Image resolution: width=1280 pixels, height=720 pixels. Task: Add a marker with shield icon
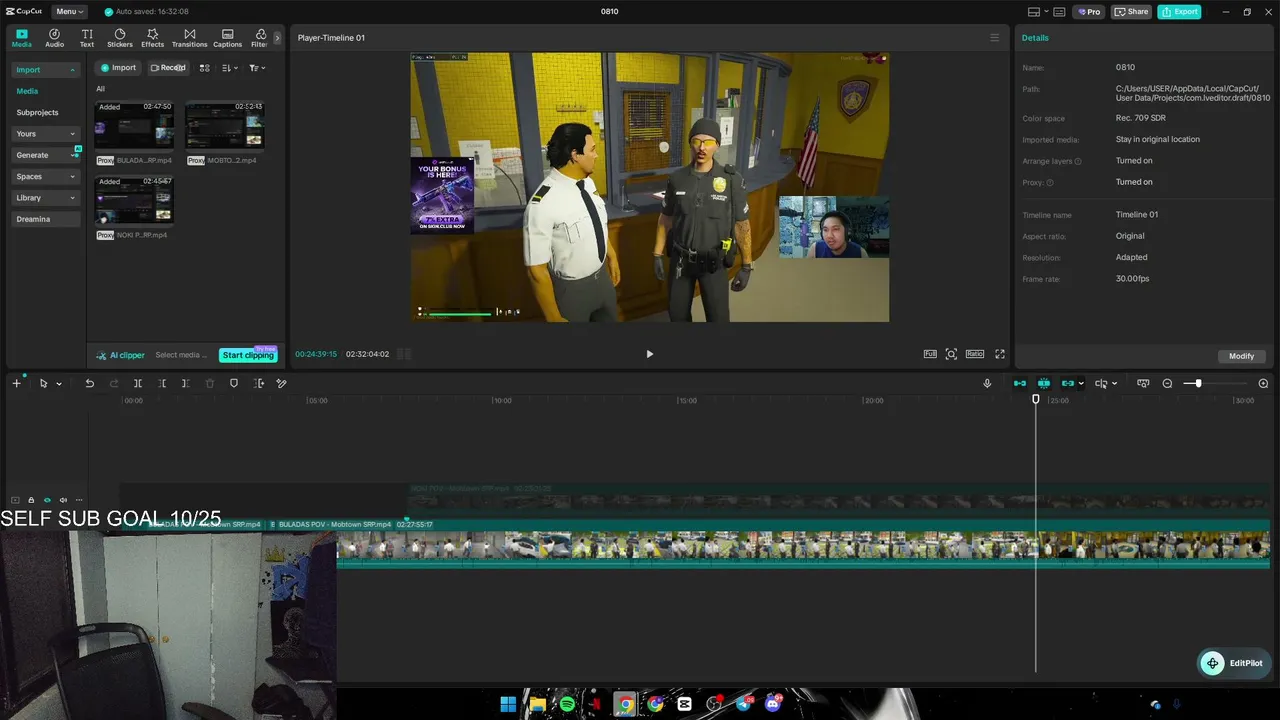coord(234,383)
